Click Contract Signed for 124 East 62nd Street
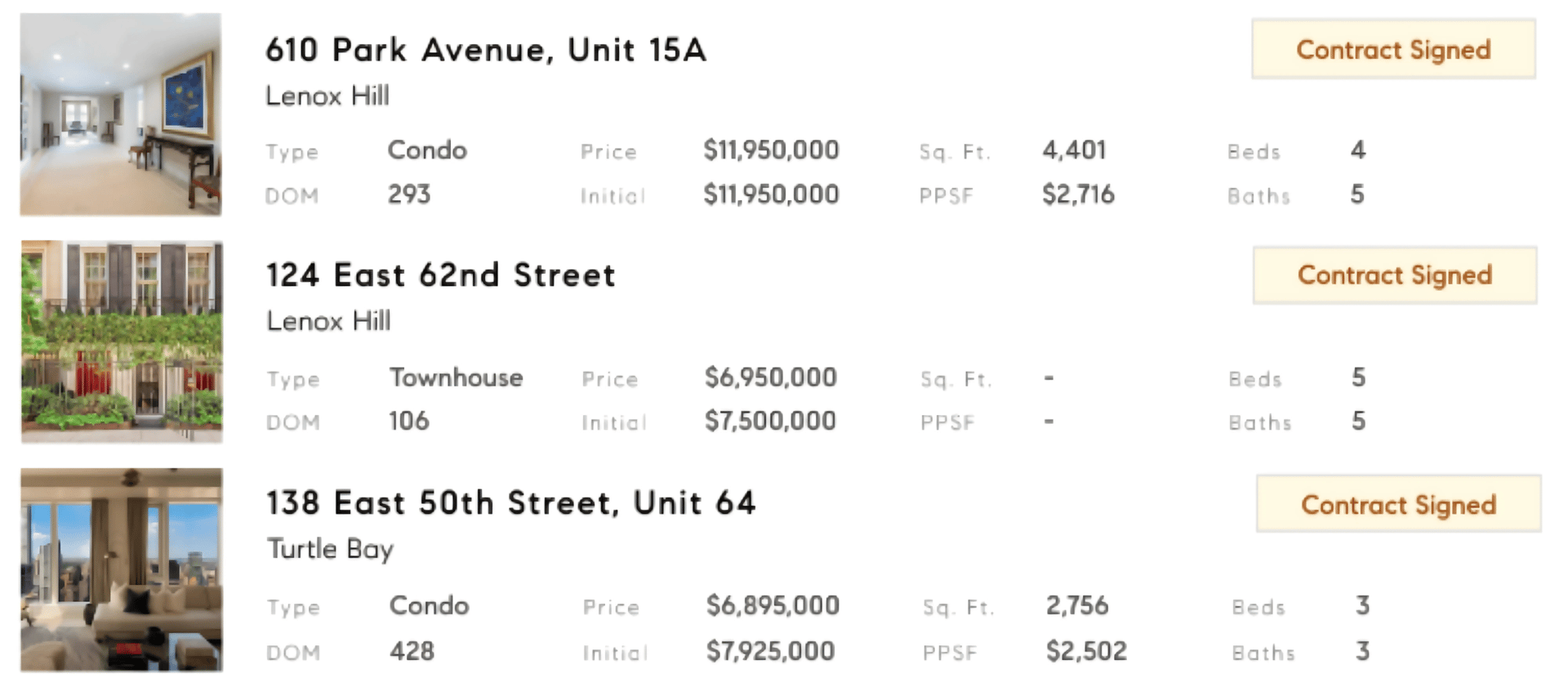Viewport: 1568px width, 687px height. coord(1395,275)
